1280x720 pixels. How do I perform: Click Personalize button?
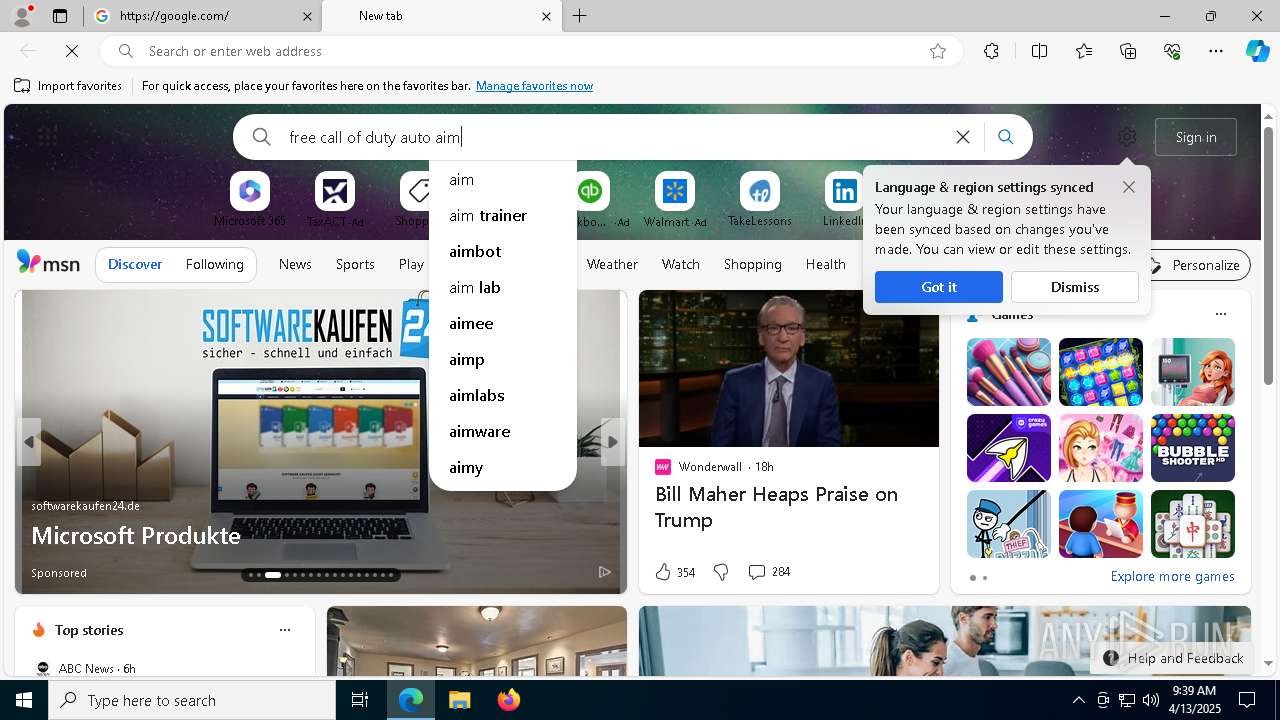pos(1194,265)
